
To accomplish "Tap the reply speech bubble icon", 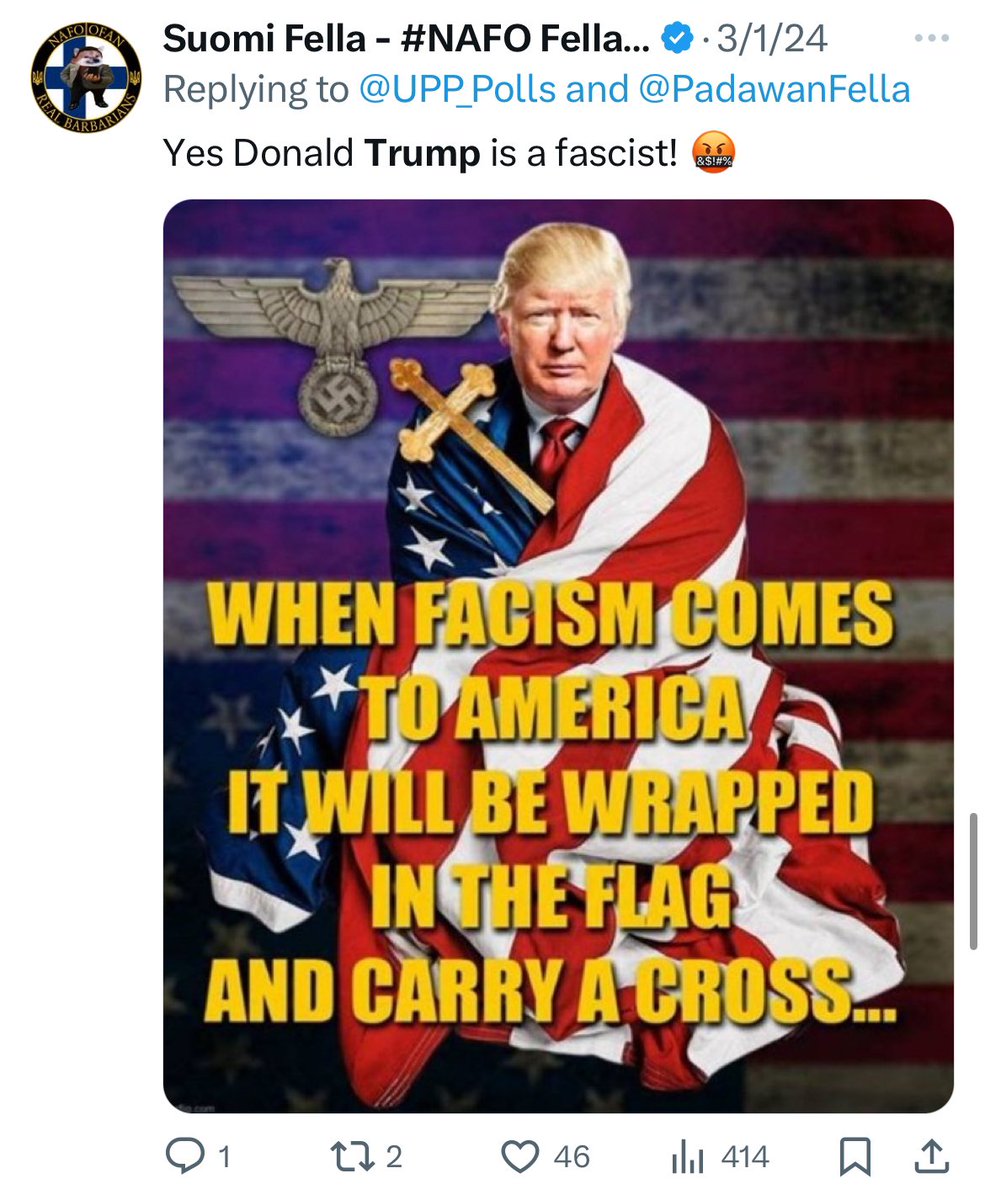I will pos(186,1158).
